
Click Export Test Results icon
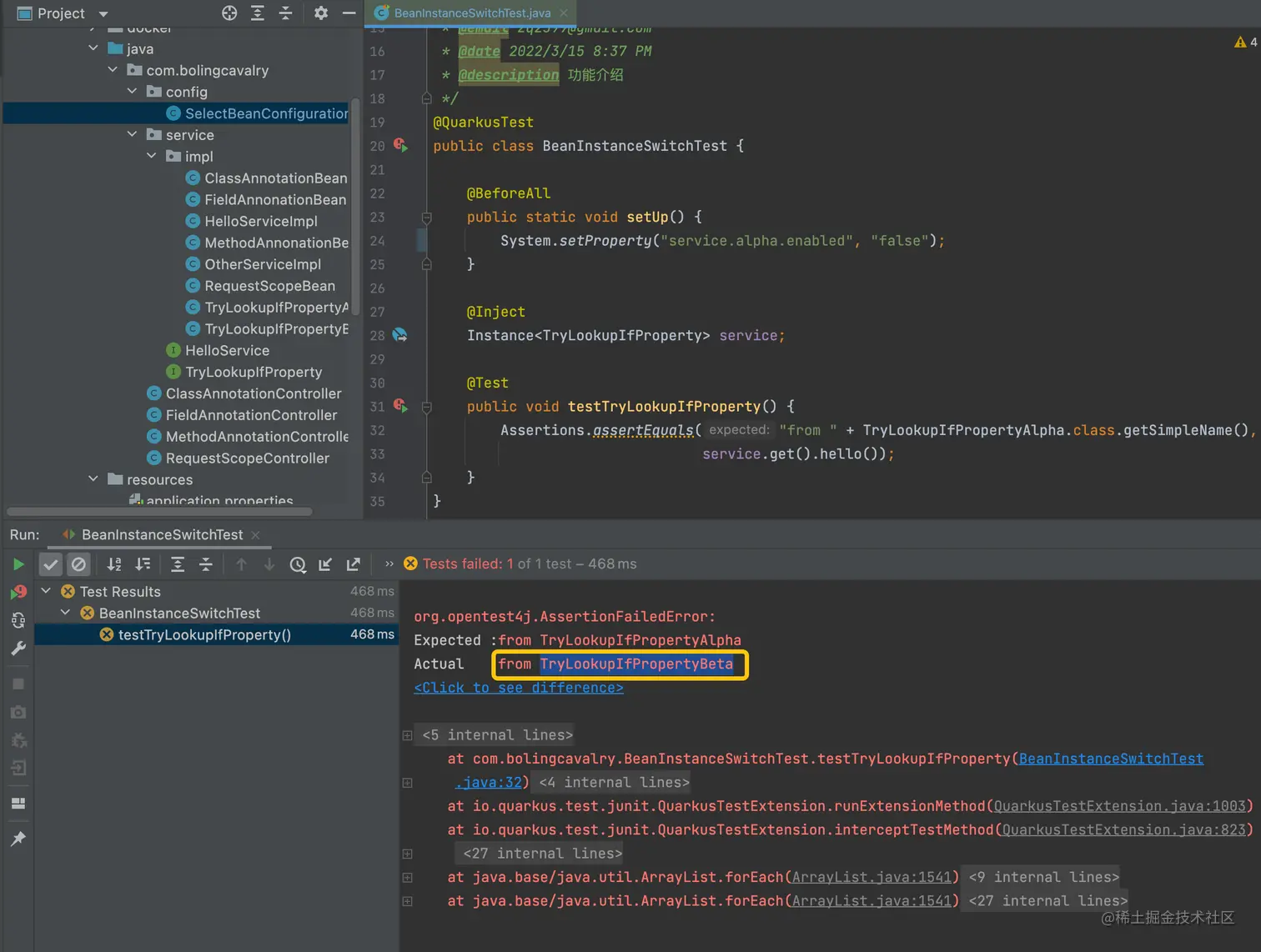pos(354,564)
